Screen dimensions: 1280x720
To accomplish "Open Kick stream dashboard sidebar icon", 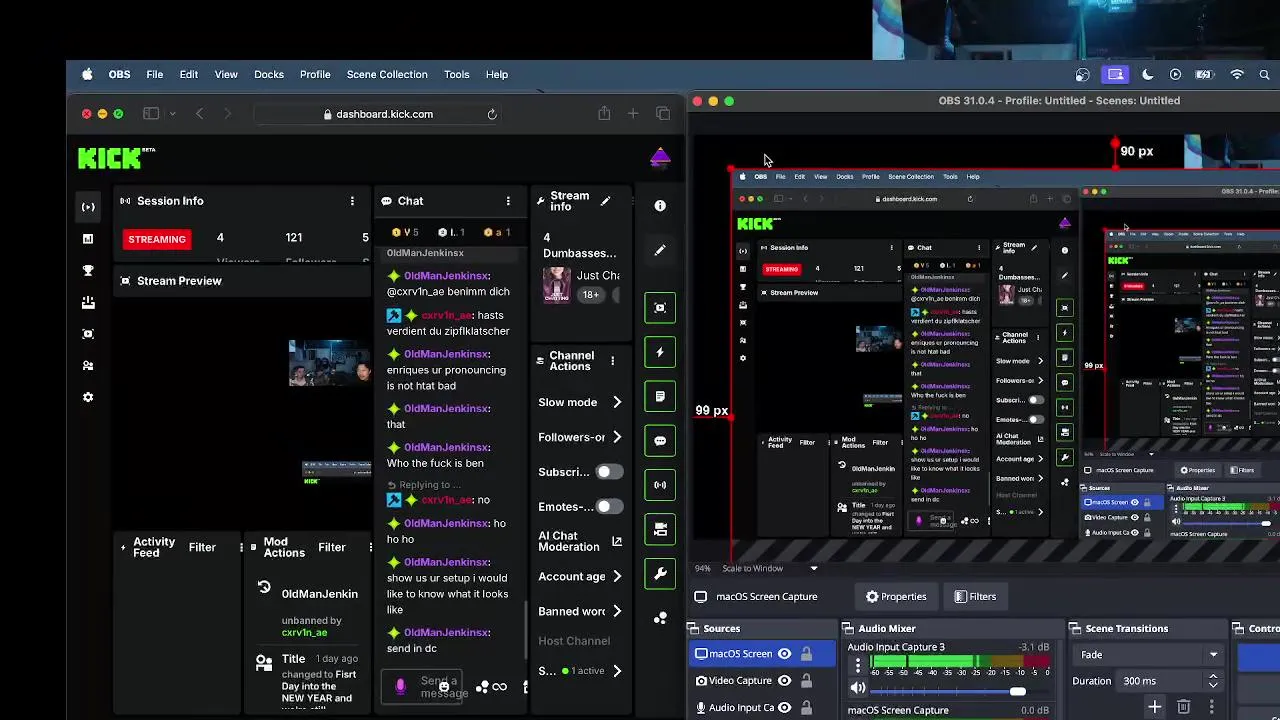I will point(88,207).
